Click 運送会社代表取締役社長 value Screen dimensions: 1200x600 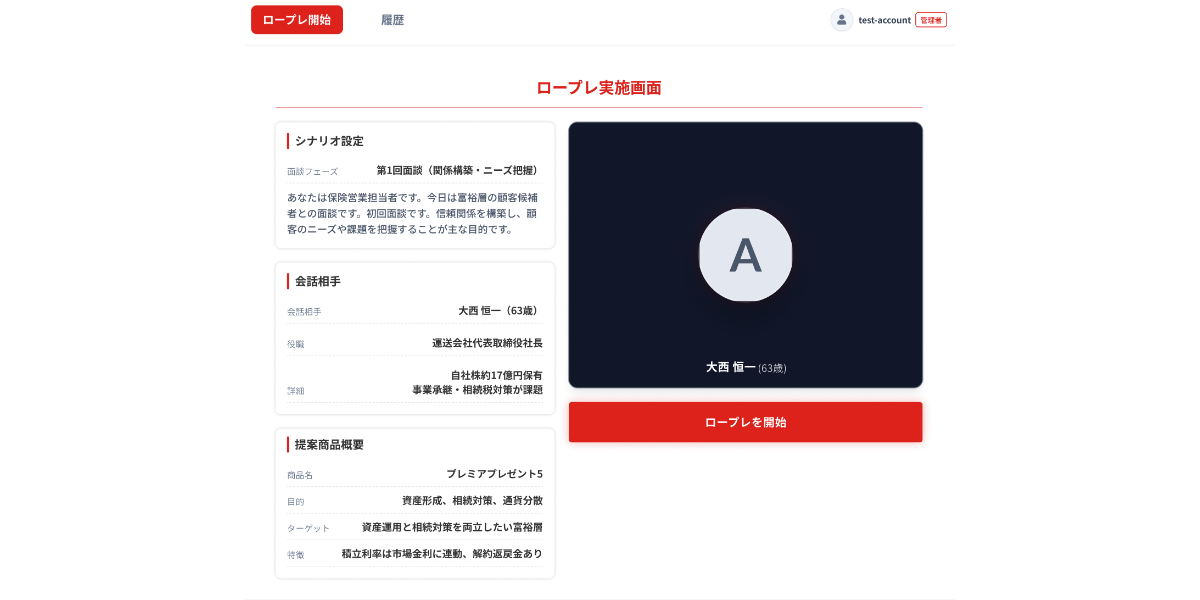click(x=487, y=343)
